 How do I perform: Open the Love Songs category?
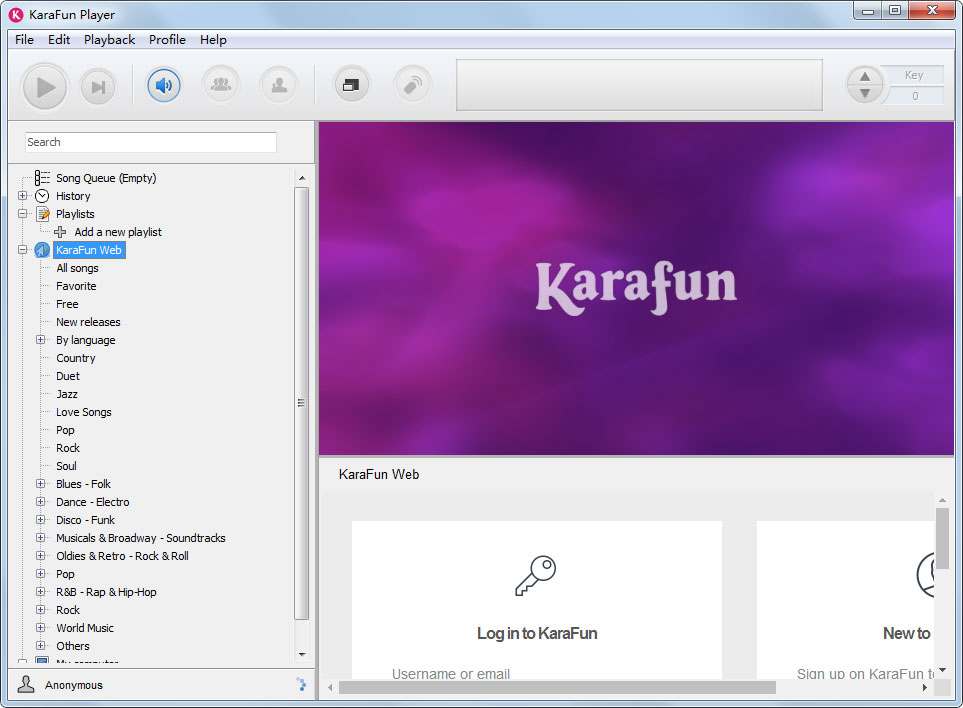click(83, 412)
